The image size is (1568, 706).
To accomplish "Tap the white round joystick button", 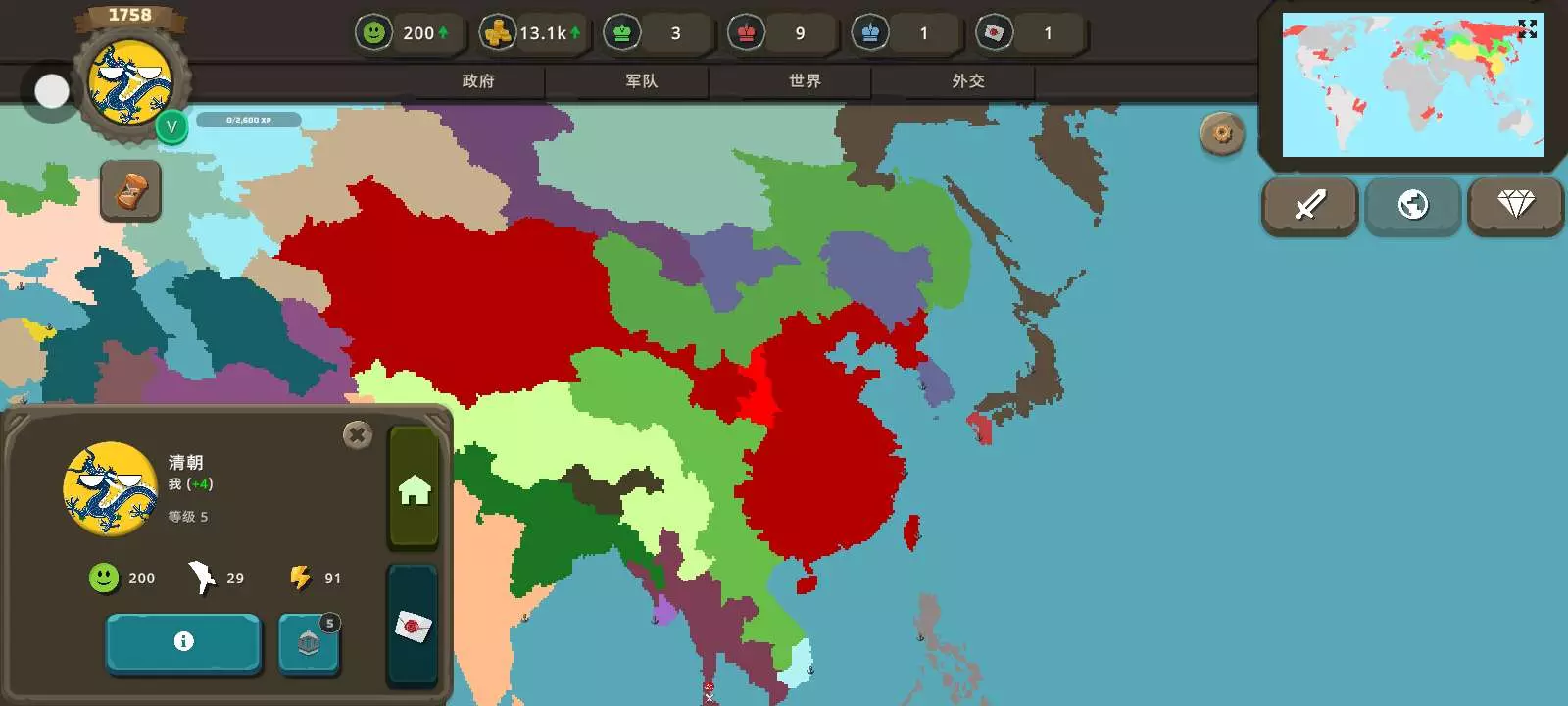I will [52, 91].
